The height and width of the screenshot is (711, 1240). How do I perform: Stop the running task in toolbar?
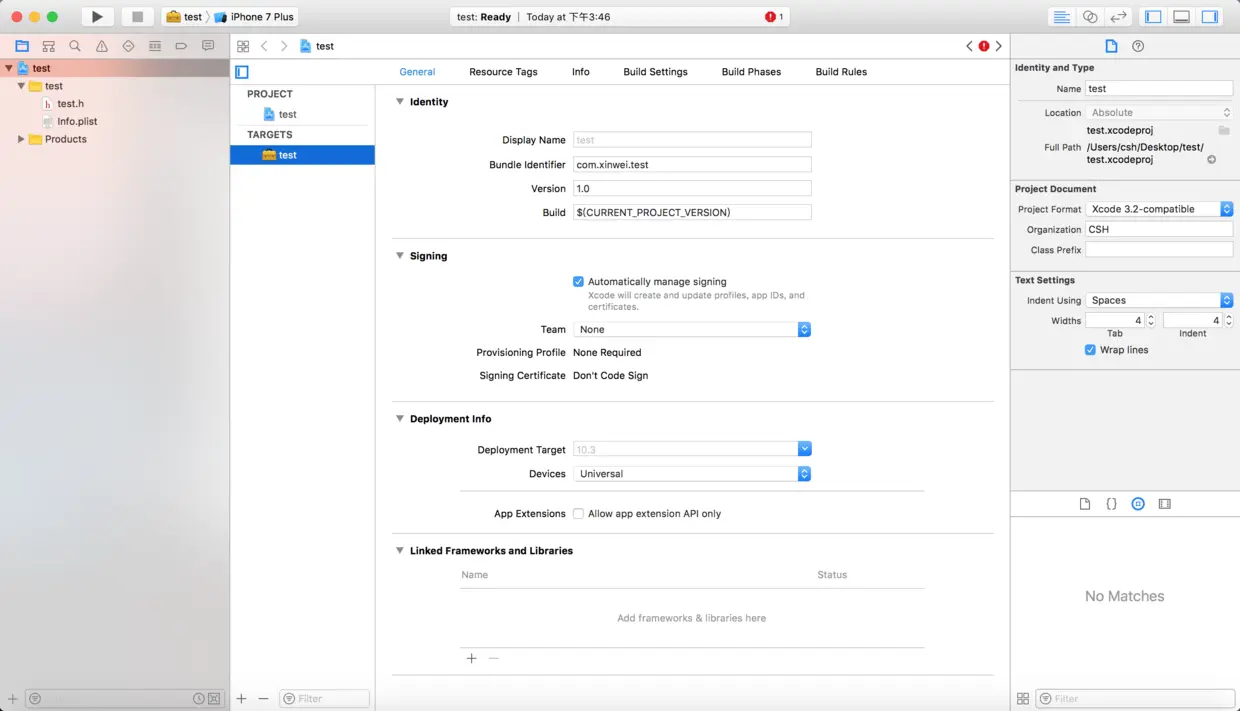click(138, 17)
